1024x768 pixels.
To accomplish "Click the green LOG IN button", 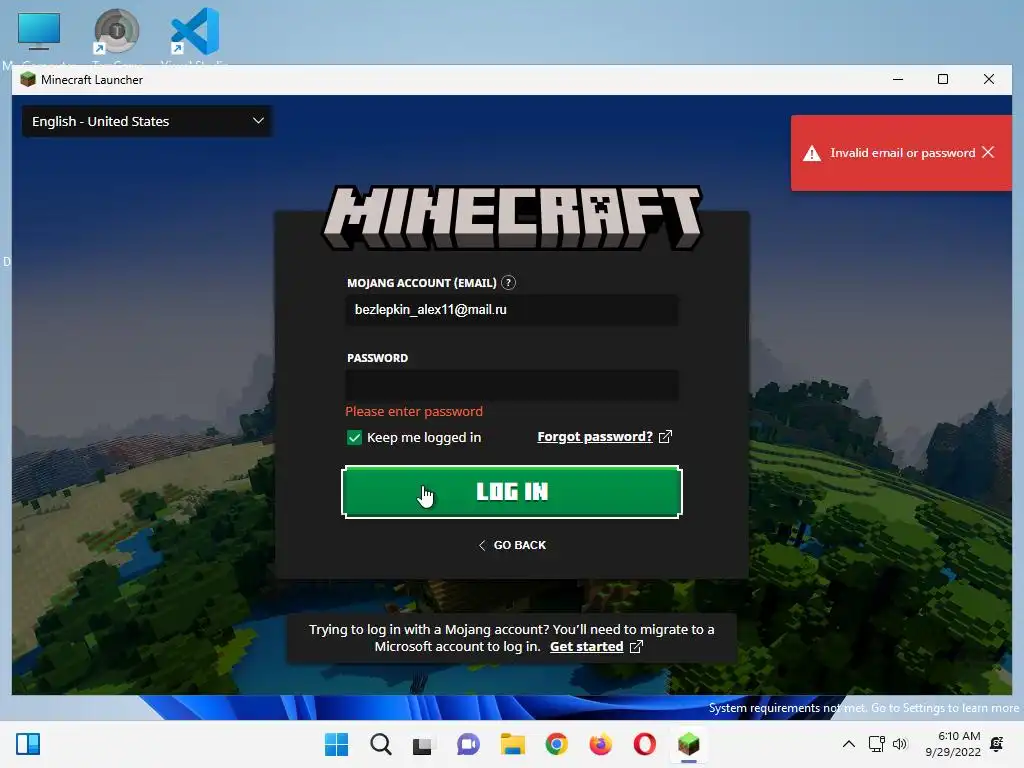I will [x=511, y=492].
